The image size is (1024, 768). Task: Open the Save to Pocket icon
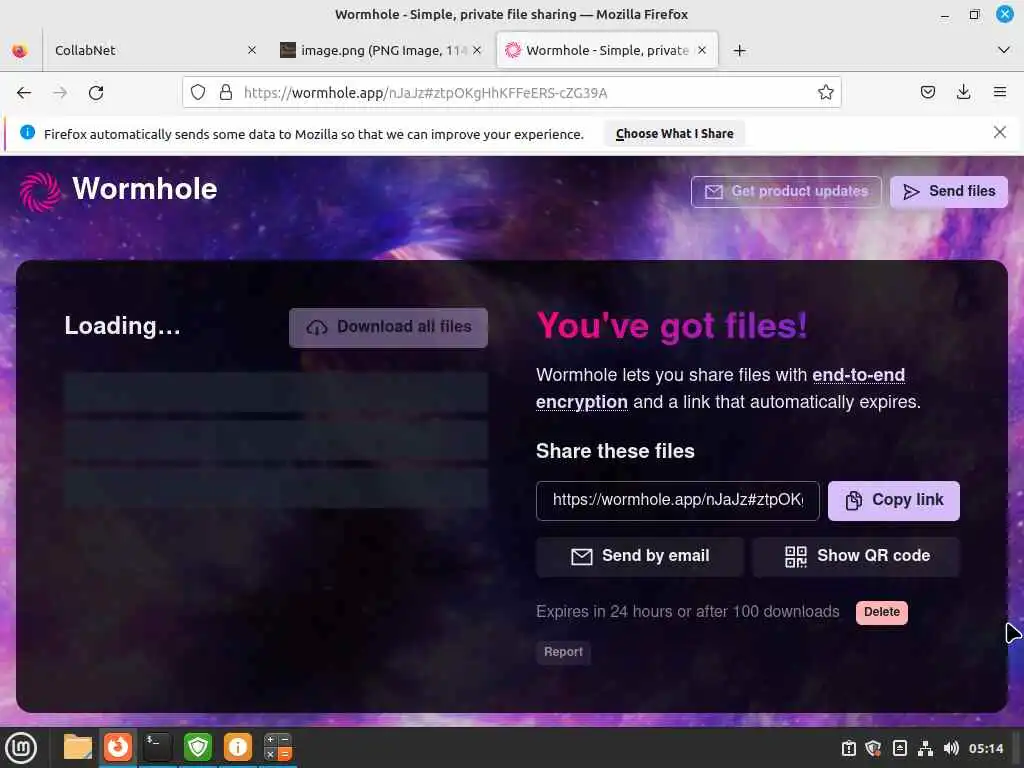click(927, 93)
